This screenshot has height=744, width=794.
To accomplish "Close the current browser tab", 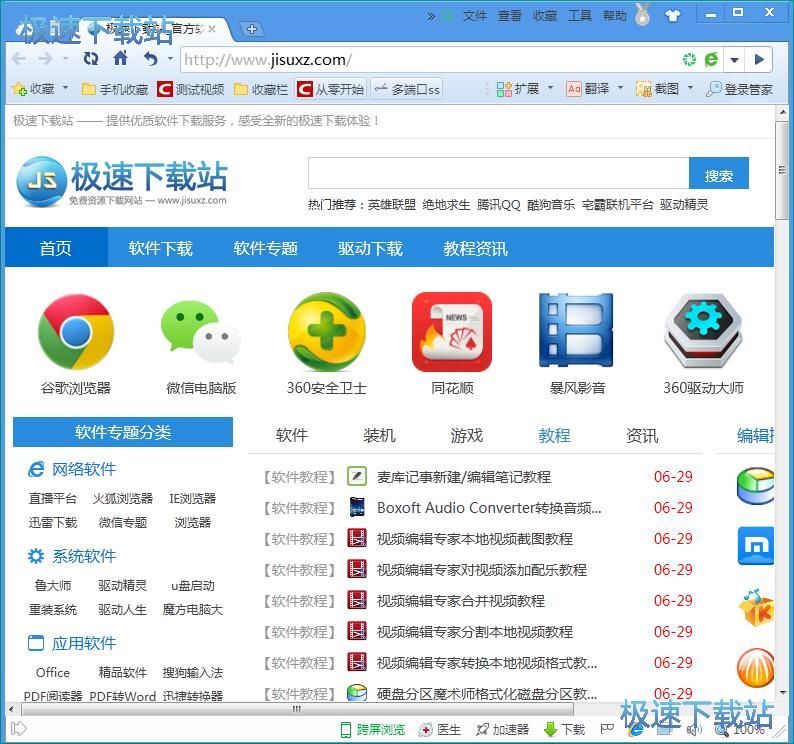I will [x=212, y=29].
